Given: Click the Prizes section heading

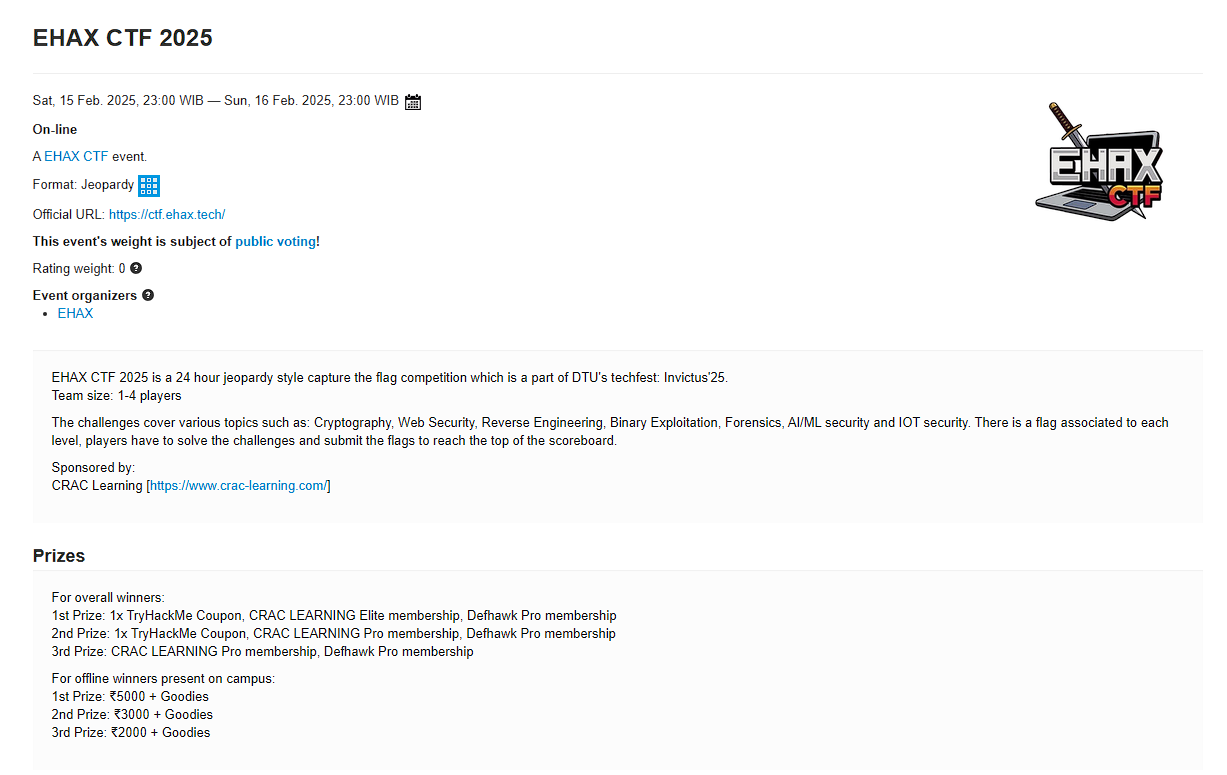Looking at the screenshot, I should coord(59,556).
